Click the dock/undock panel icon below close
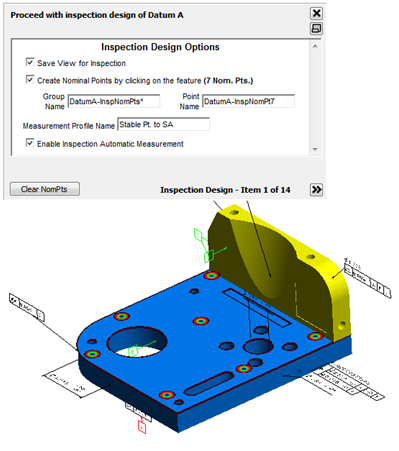Viewport: 399px width, 451px height. click(316, 29)
